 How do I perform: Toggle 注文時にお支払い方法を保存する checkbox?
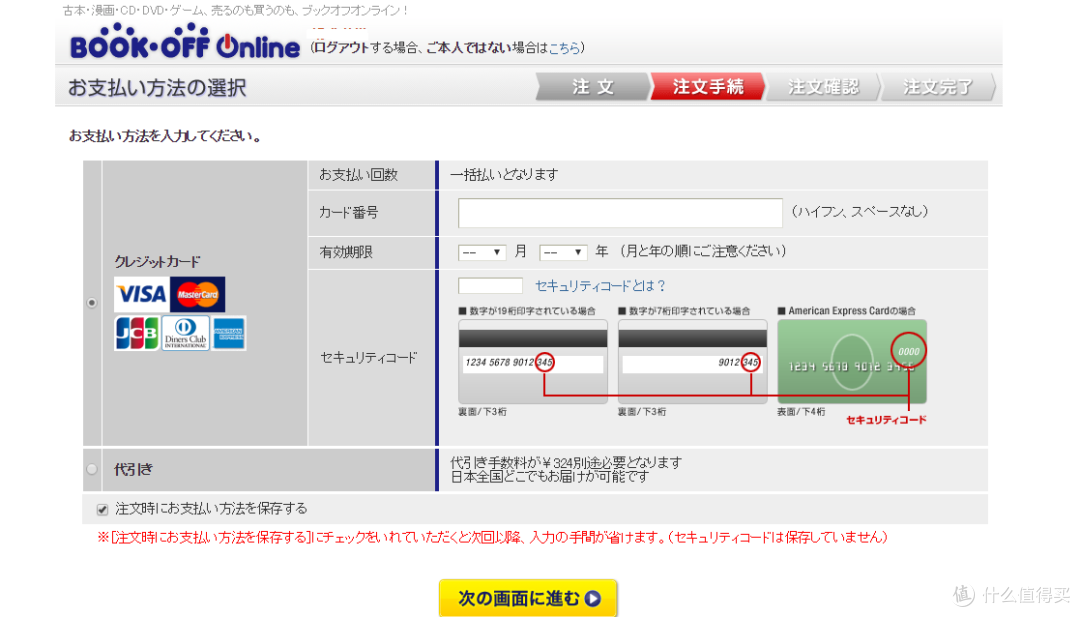click(103, 510)
